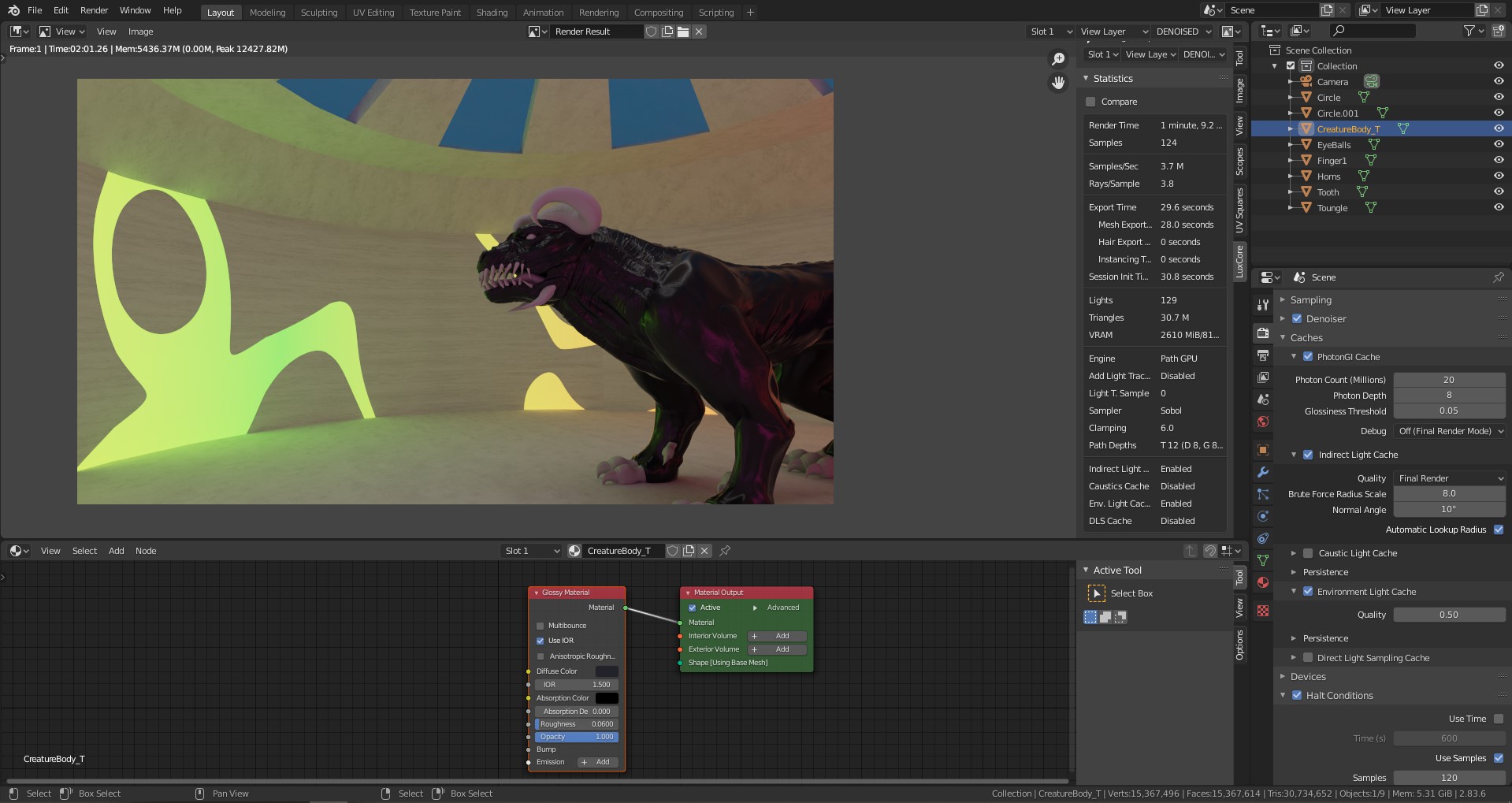Screen dimensions: 1512x803
Task: Click the Select Box tool icon
Action: (x=1096, y=593)
